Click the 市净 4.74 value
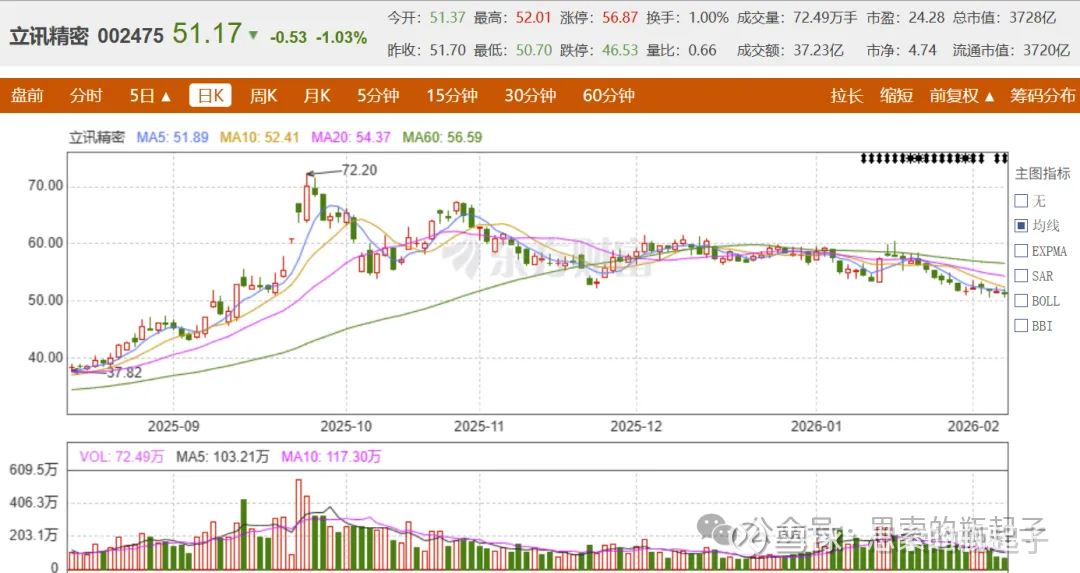 point(922,50)
